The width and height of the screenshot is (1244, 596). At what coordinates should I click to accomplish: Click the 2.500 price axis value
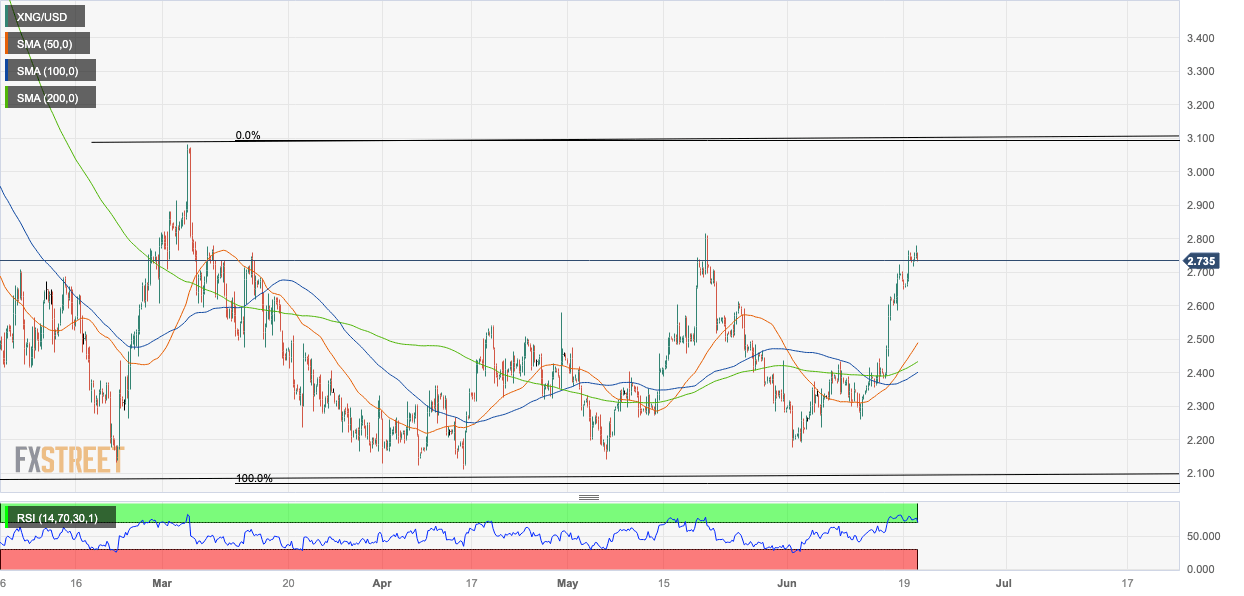1201,340
